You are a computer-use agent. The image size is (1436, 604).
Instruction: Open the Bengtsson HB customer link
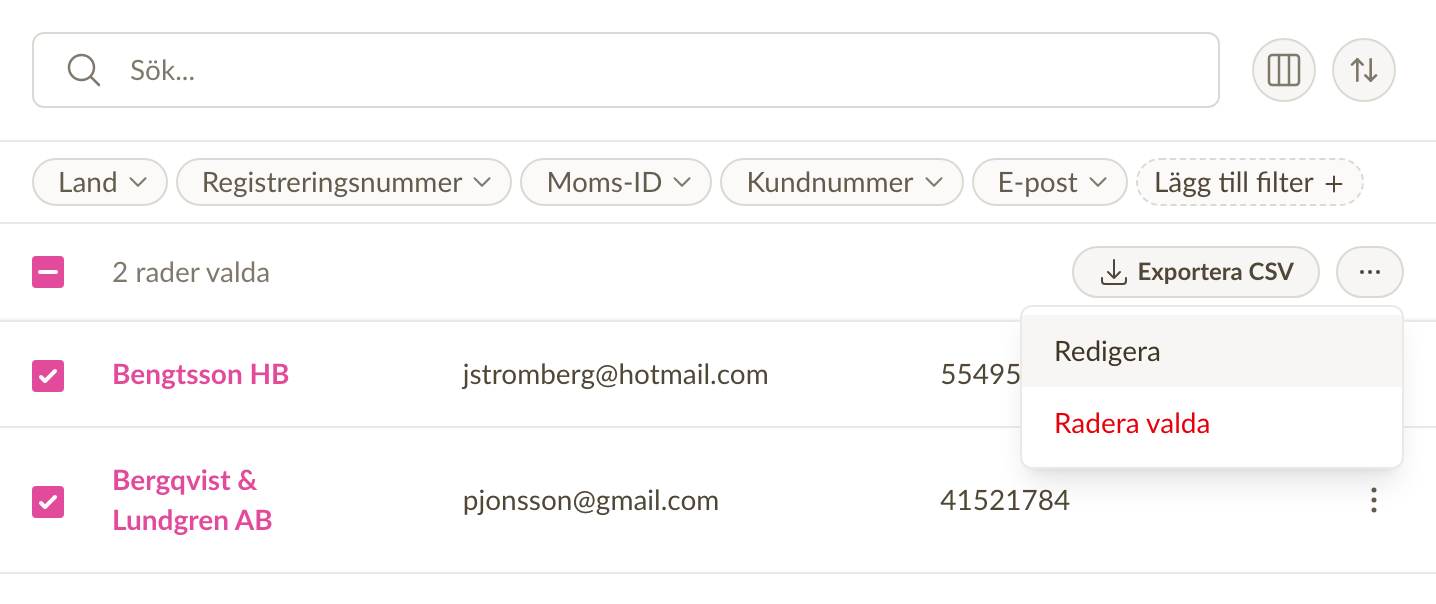[201, 375]
